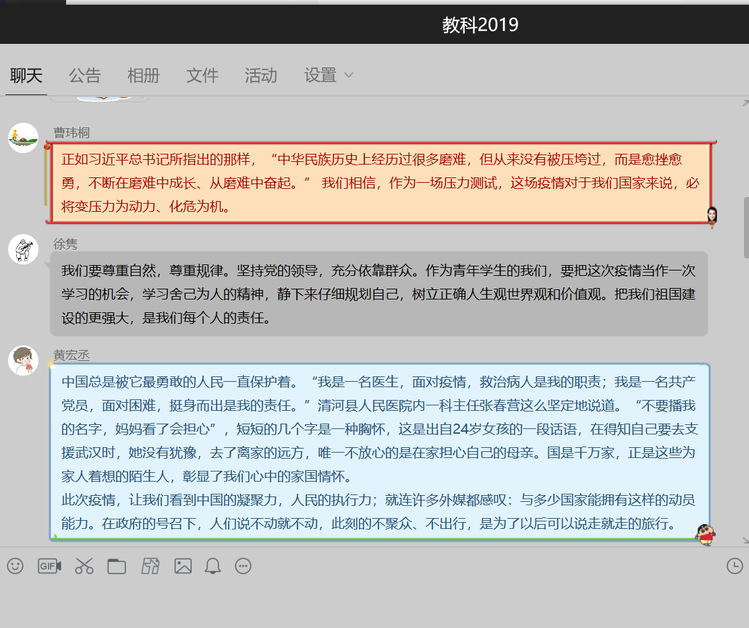Image resolution: width=749 pixels, height=628 pixels.
Task: Open message history clock icon
Action: (735, 566)
